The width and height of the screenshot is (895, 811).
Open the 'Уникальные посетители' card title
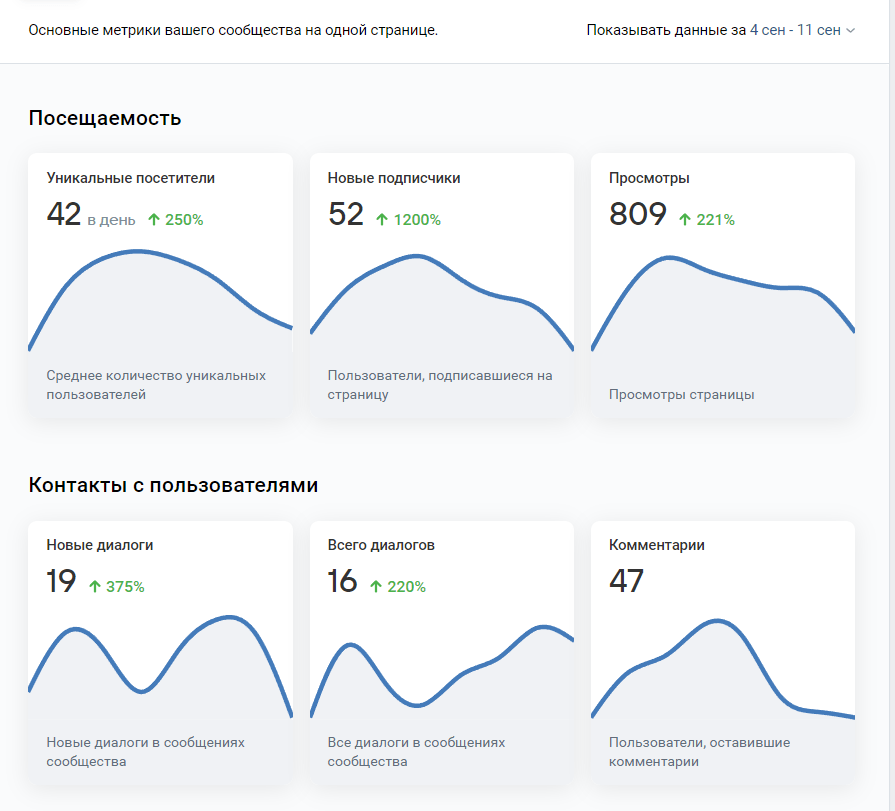click(130, 178)
